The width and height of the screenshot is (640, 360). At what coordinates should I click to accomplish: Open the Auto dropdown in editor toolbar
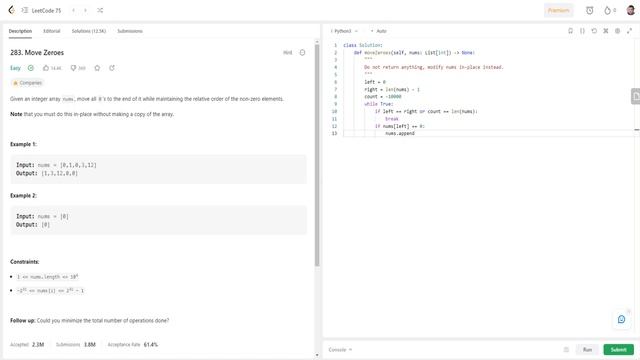point(378,31)
